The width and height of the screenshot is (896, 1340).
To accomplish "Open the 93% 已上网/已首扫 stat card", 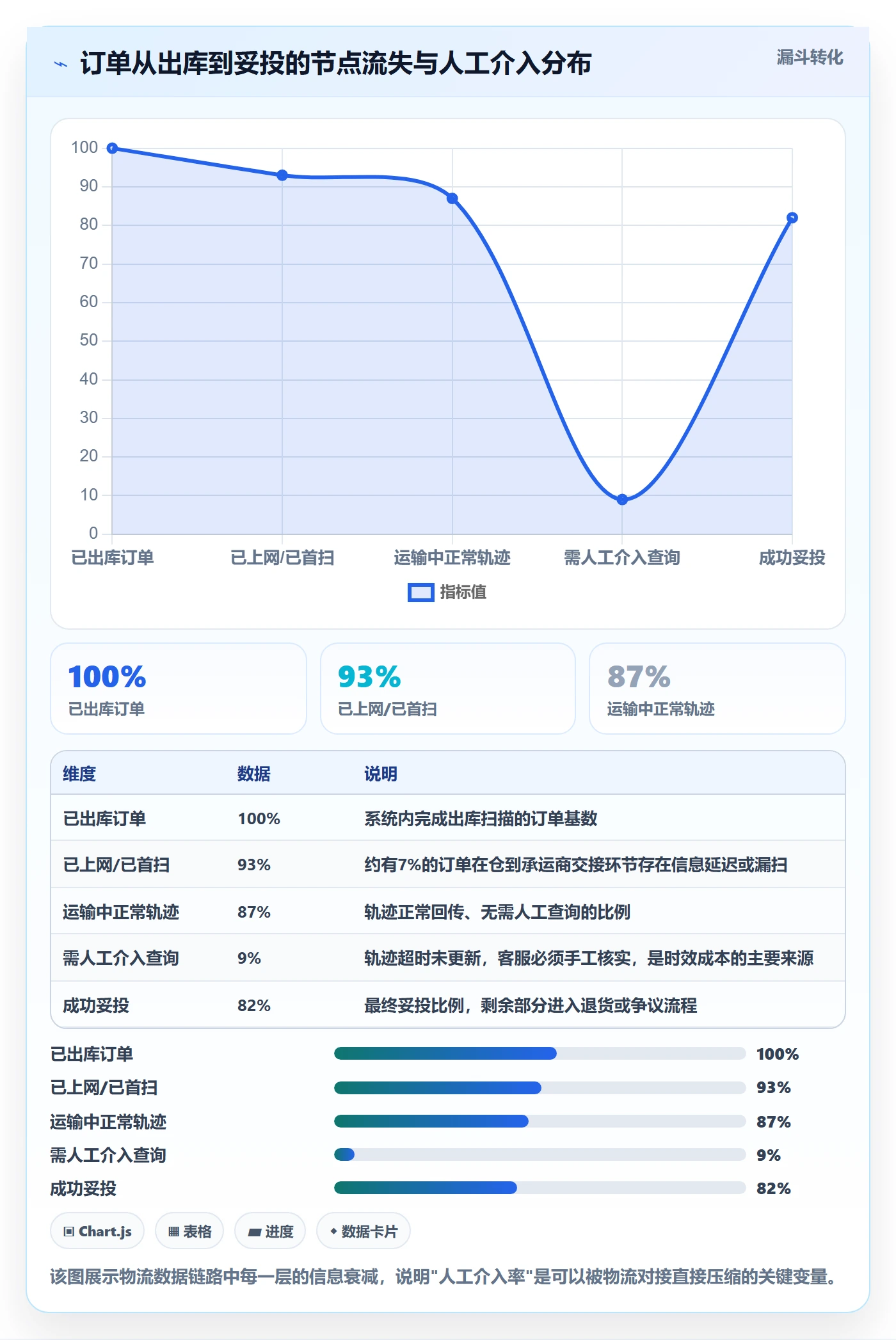I will point(448,689).
